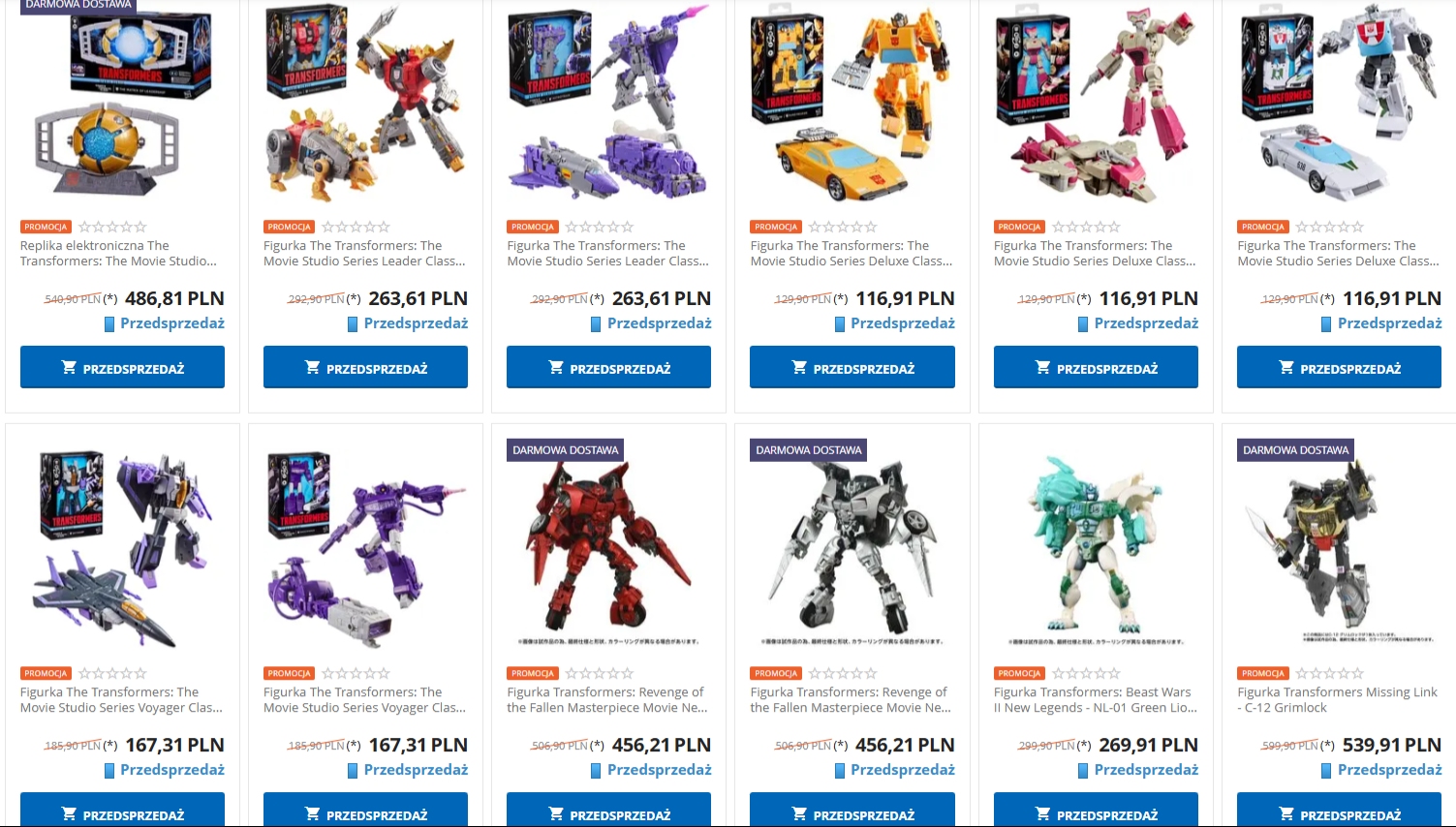Click PROMOCJA badge on Missing Link Grimlock
The height and width of the screenshot is (827, 1456).
pos(1262,673)
